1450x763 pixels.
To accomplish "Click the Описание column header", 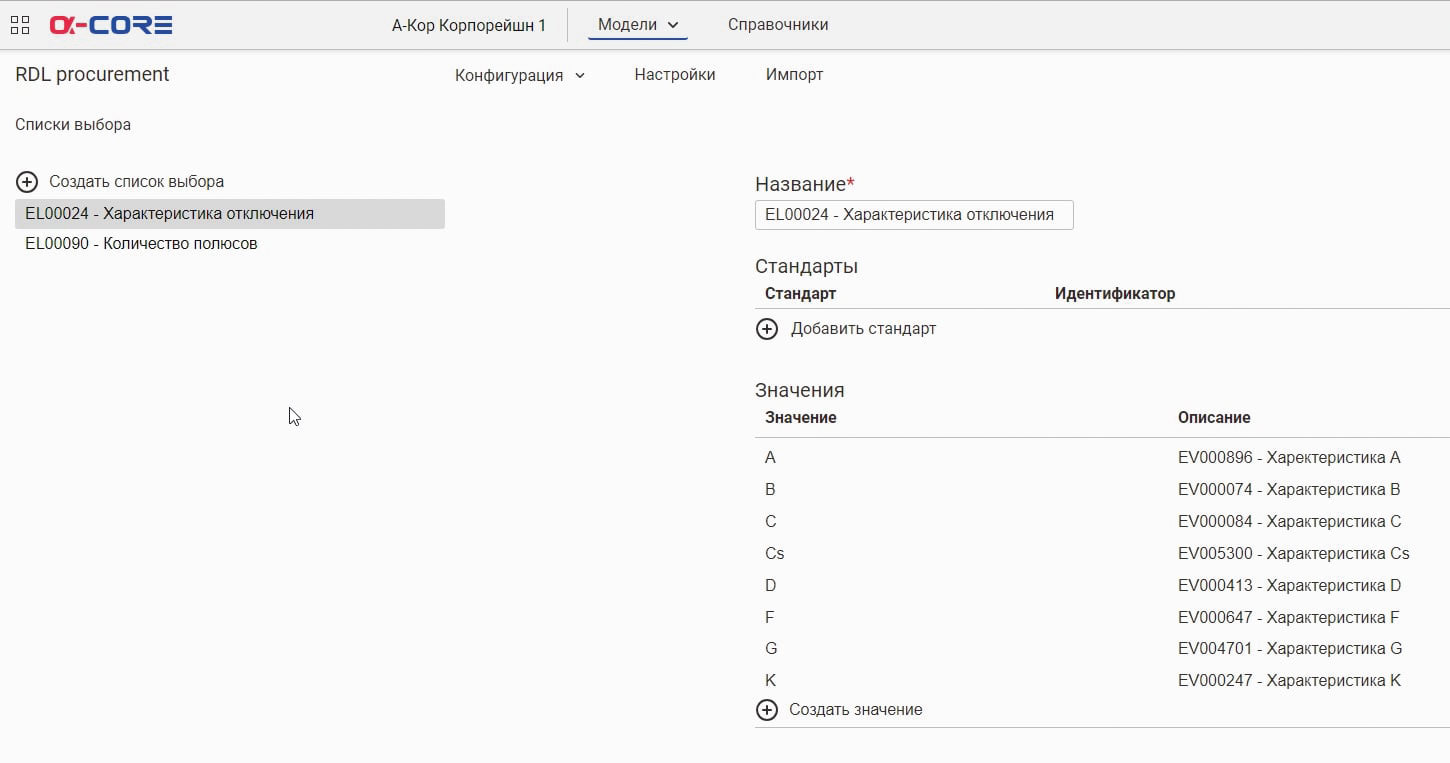I will 1214,418.
